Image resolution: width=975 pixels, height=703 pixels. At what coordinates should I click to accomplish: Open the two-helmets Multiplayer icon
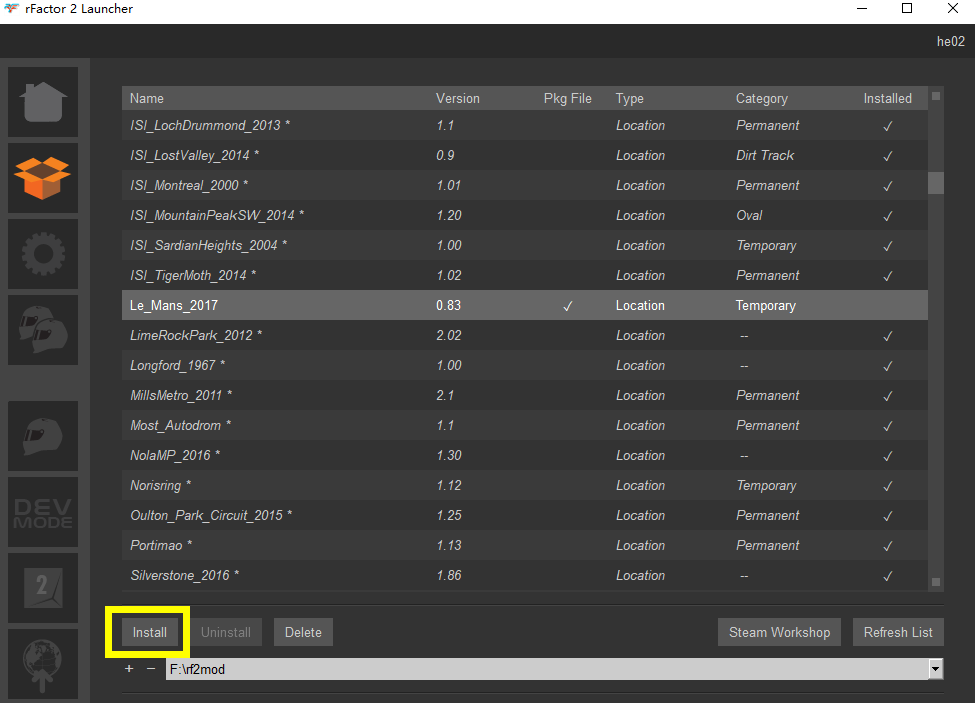(x=43, y=329)
